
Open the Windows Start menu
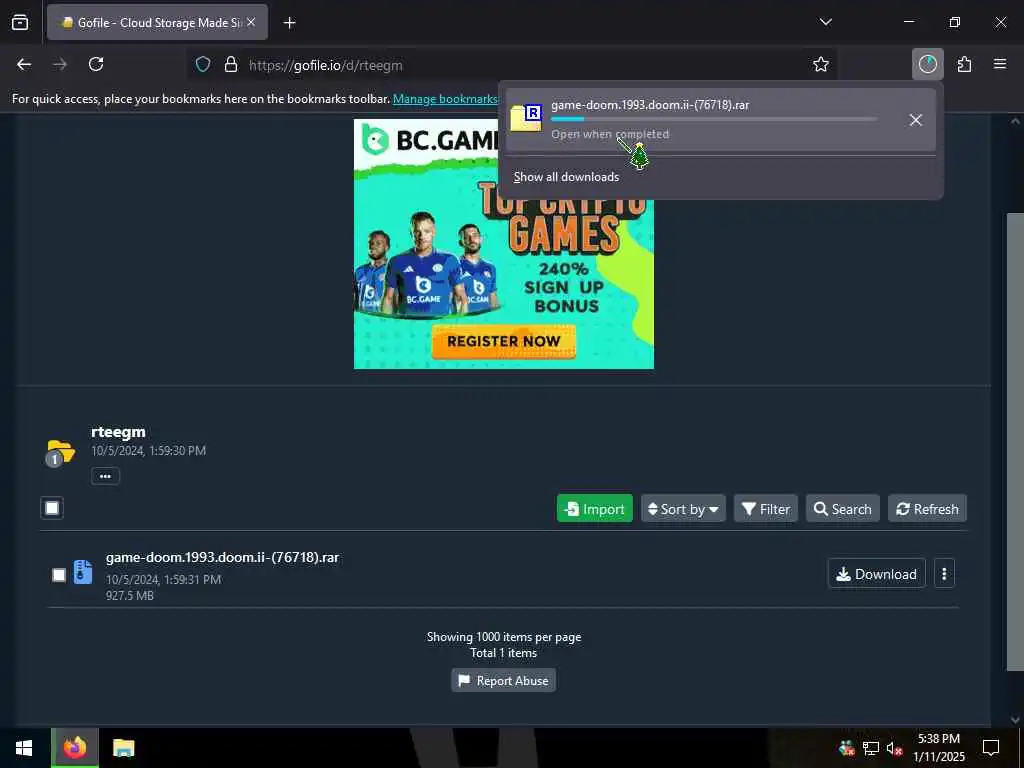click(24, 748)
